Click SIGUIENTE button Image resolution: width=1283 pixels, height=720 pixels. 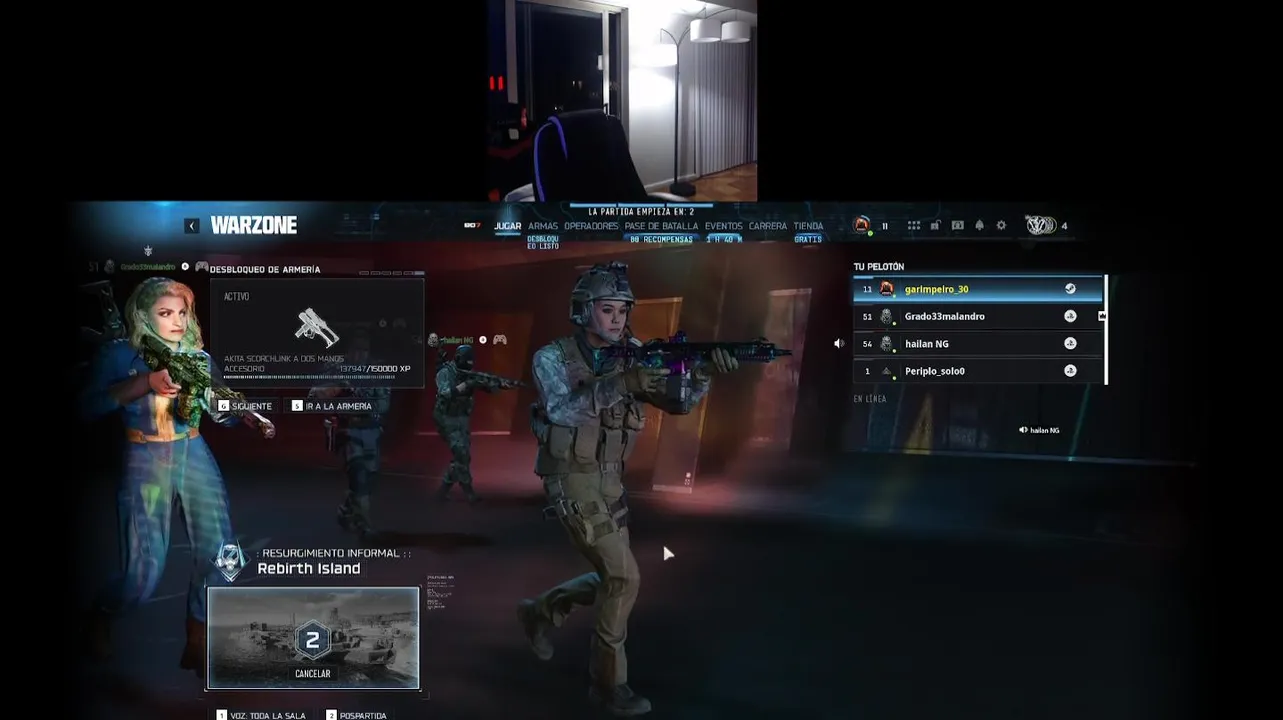[x=245, y=406]
